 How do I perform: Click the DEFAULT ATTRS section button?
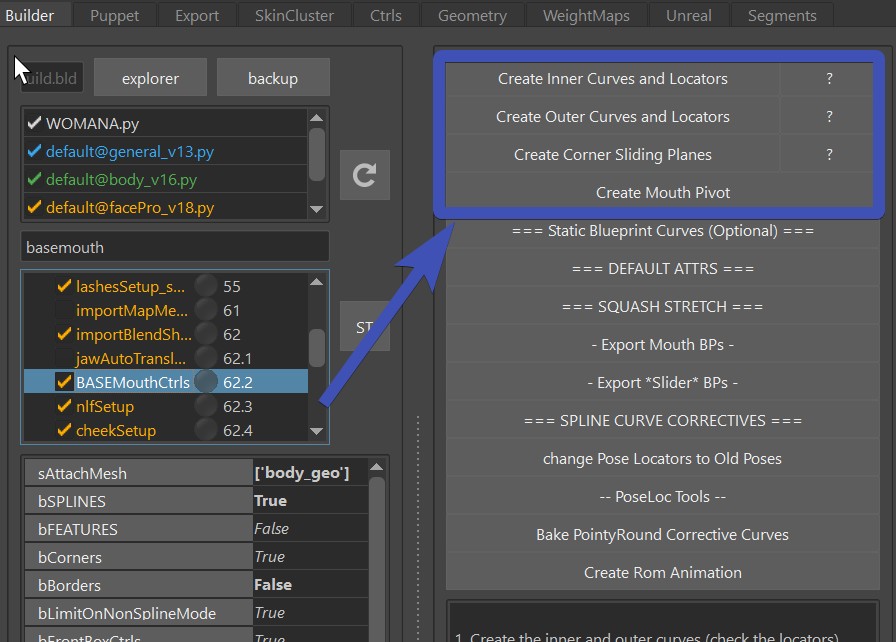tap(662, 268)
